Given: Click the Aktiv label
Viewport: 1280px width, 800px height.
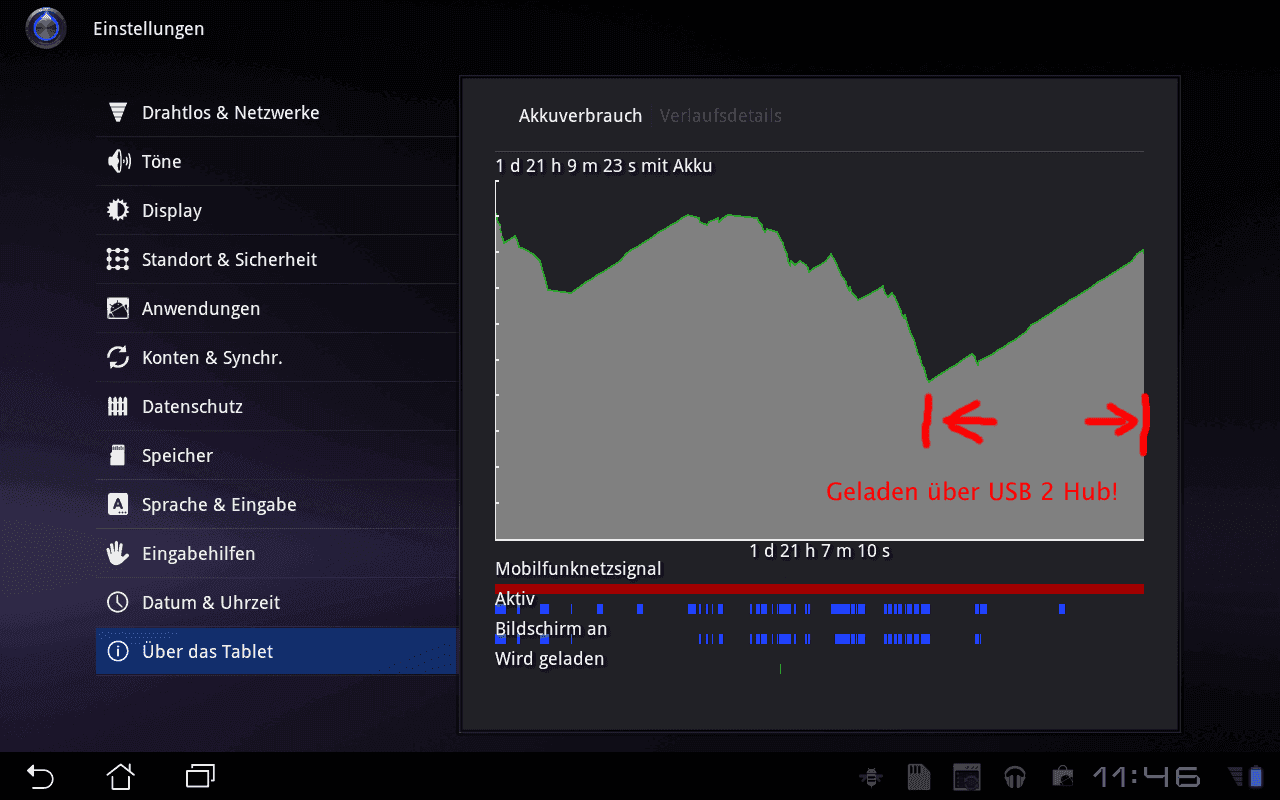Looking at the screenshot, I should click(515, 598).
